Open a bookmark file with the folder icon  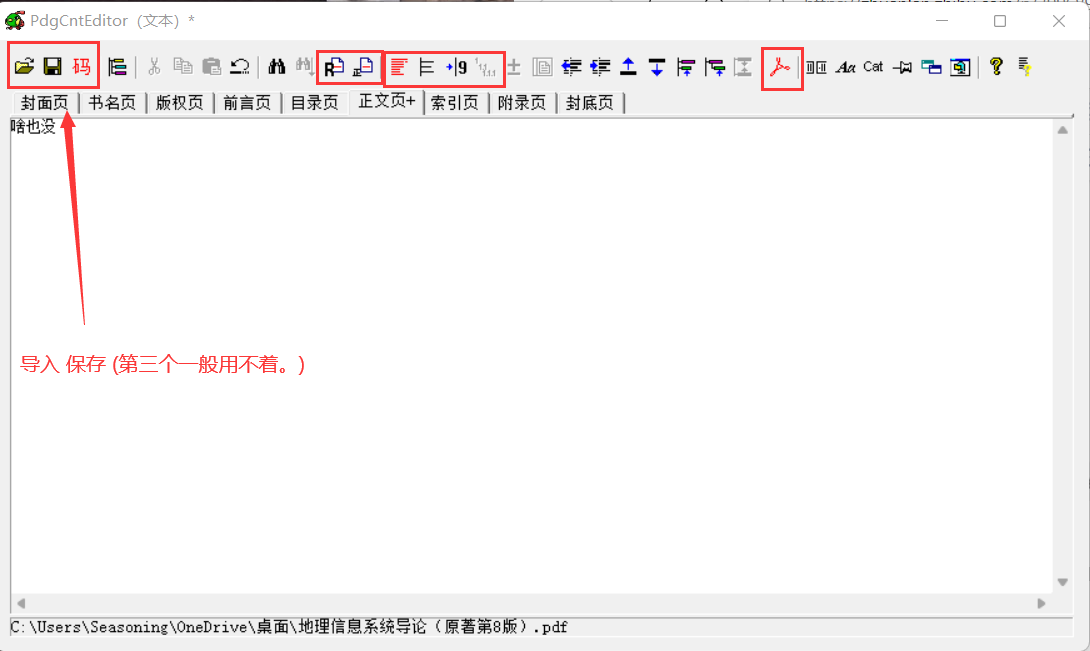[26, 66]
